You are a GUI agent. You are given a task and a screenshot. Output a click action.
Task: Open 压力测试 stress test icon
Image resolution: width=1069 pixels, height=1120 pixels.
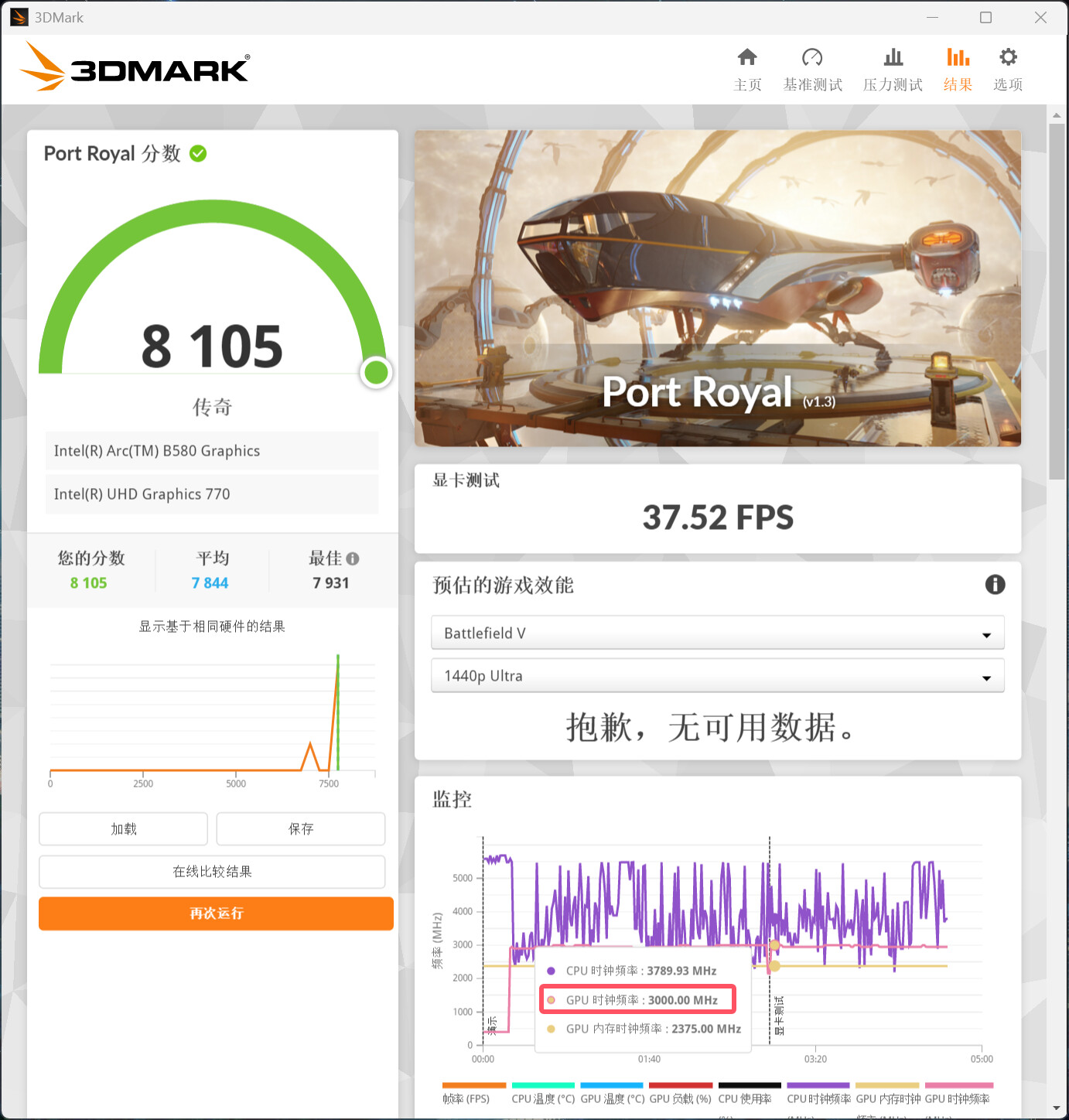(x=893, y=58)
